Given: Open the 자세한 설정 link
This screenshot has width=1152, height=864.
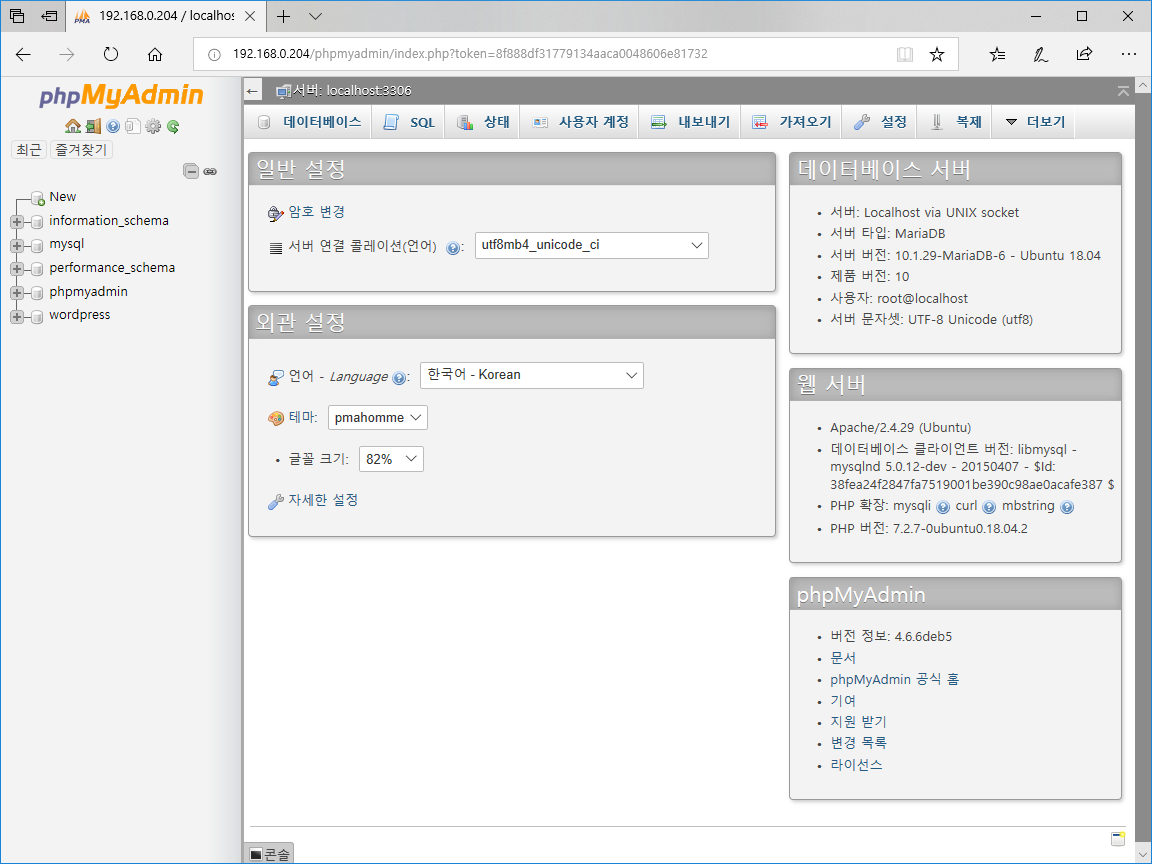Looking at the screenshot, I should [323, 500].
